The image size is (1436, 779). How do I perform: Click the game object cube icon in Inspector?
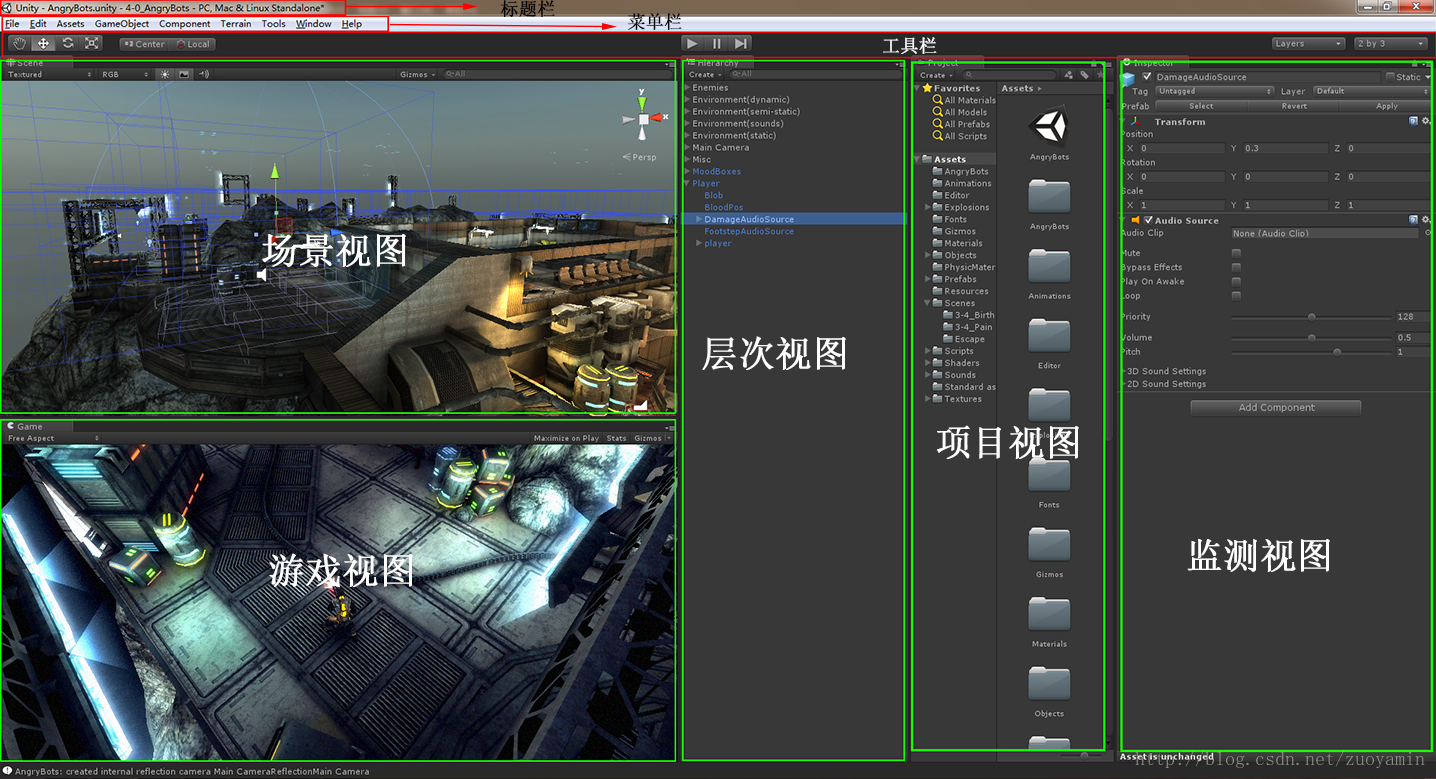pyautogui.click(x=1128, y=79)
